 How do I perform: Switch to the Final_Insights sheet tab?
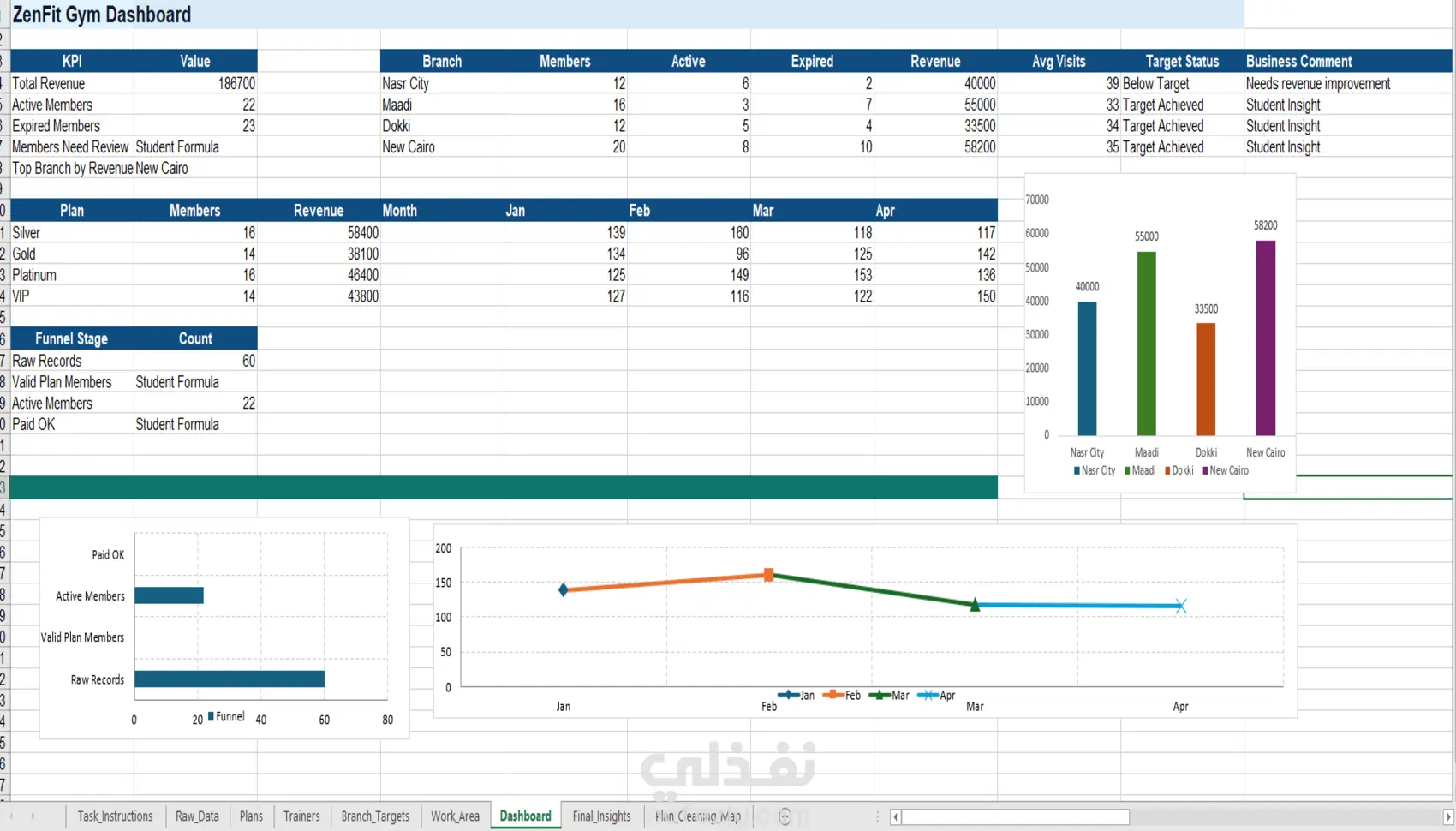point(601,816)
